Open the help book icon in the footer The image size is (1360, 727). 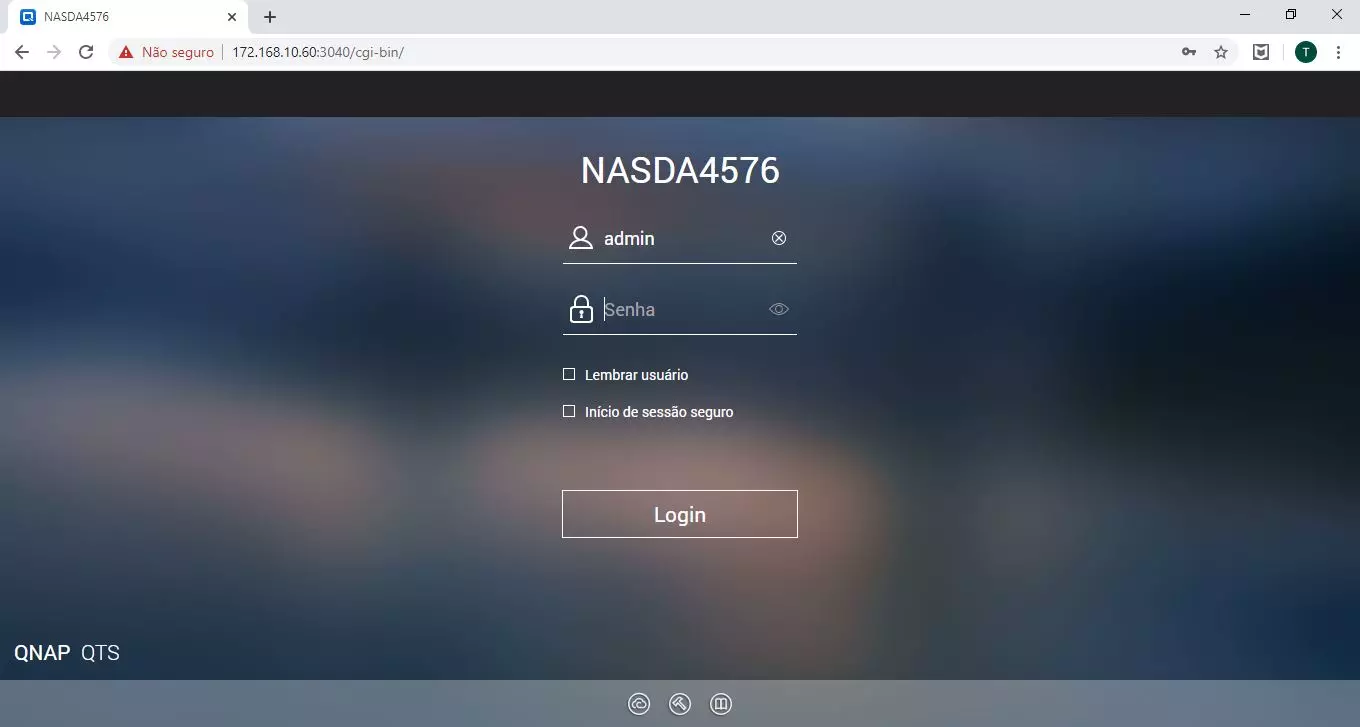coord(721,704)
